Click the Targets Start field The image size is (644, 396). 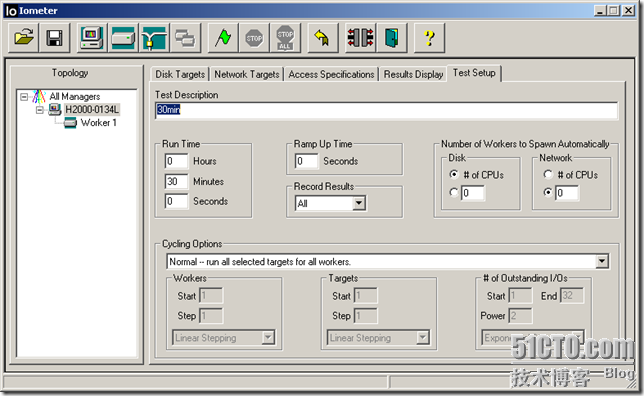[366, 296]
